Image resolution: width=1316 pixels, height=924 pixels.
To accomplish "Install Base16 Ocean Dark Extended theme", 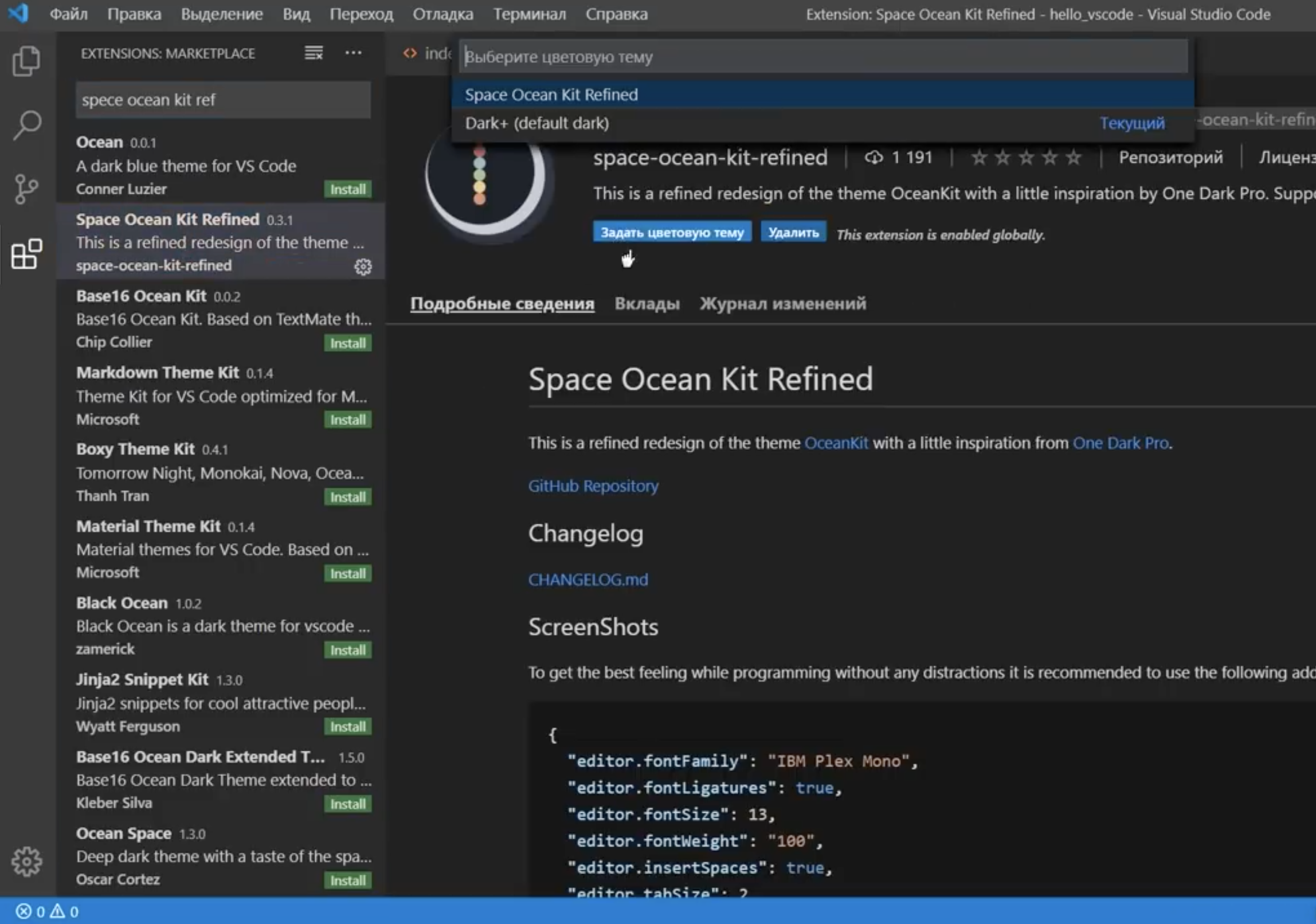I will pyautogui.click(x=347, y=804).
